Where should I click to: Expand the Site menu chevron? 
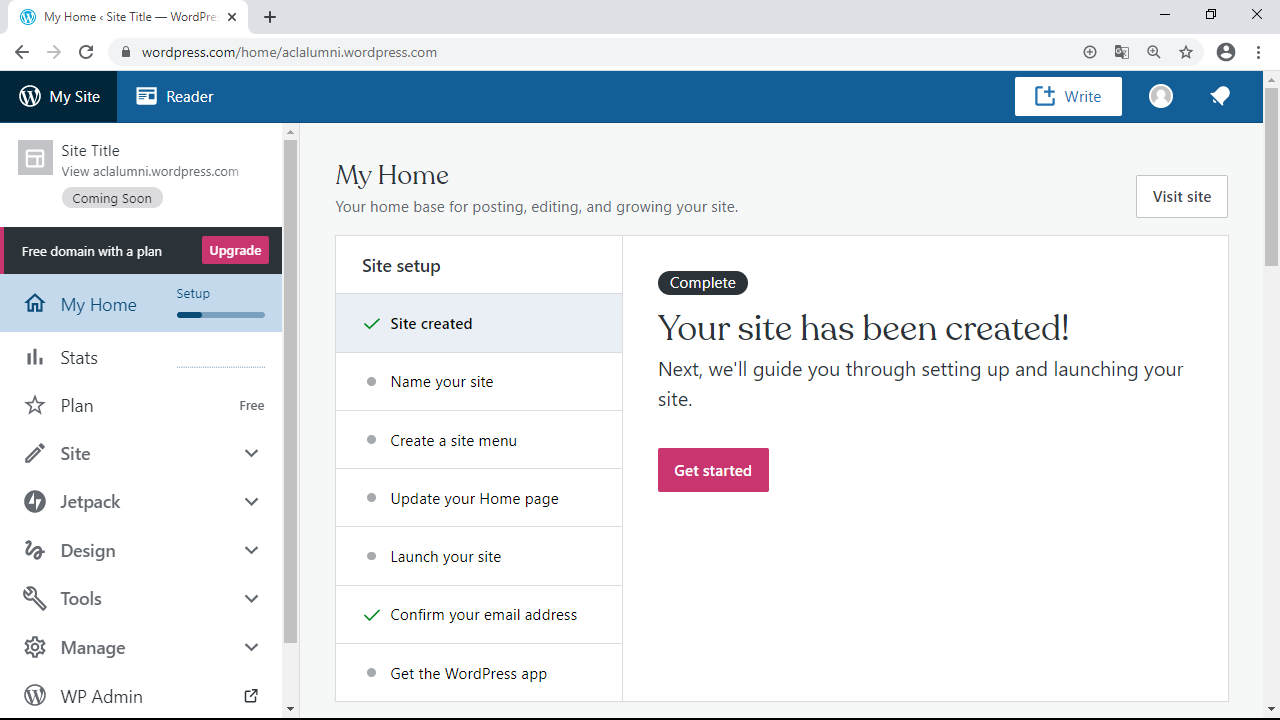[251, 454]
